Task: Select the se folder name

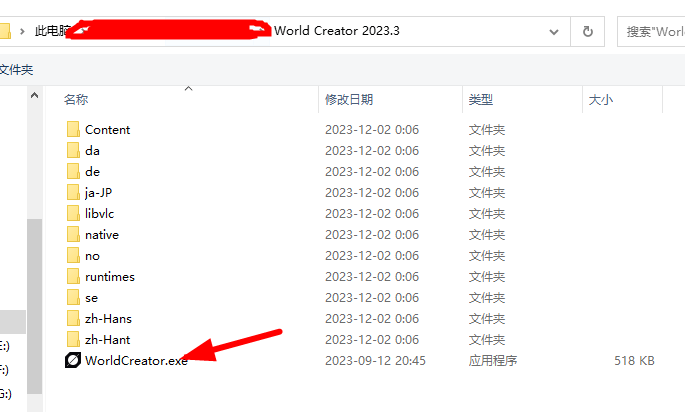Action: coord(91,298)
